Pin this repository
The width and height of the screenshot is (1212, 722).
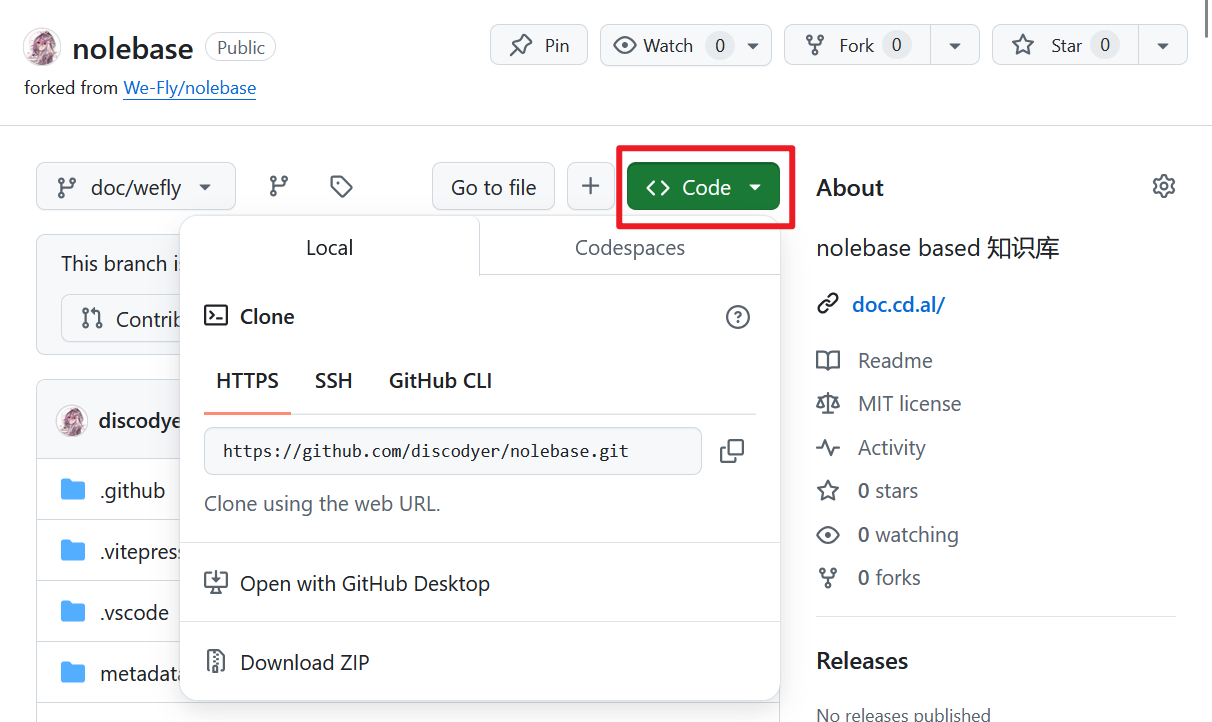point(539,45)
